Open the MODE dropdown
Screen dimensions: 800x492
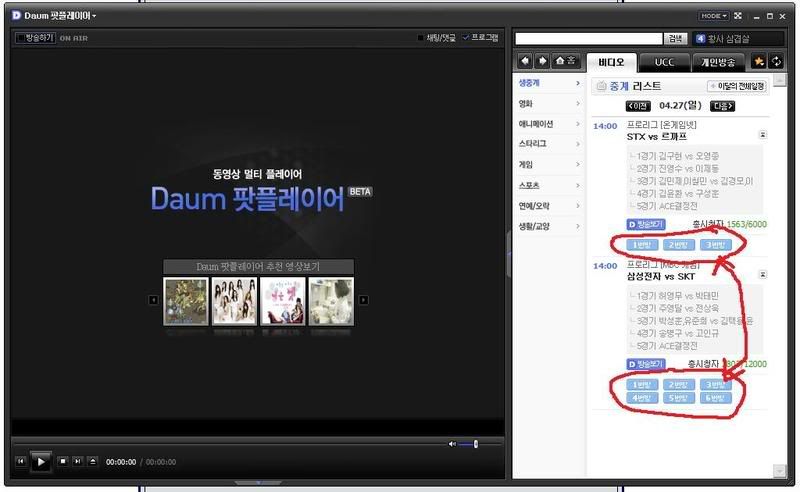tap(714, 16)
